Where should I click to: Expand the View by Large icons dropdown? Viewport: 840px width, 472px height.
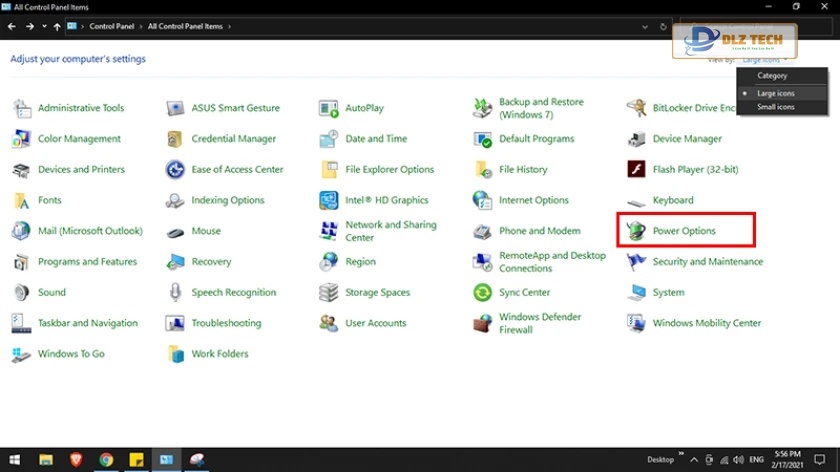tap(765, 60)
